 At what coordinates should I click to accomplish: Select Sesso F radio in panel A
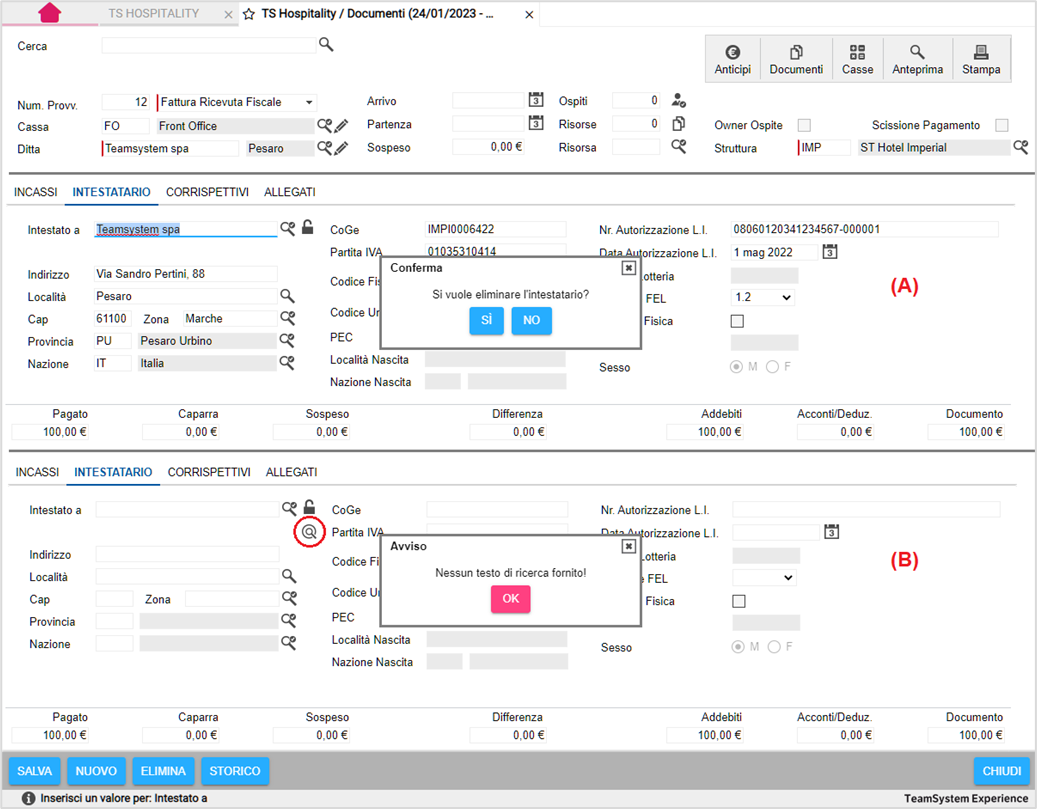[772, 366]
